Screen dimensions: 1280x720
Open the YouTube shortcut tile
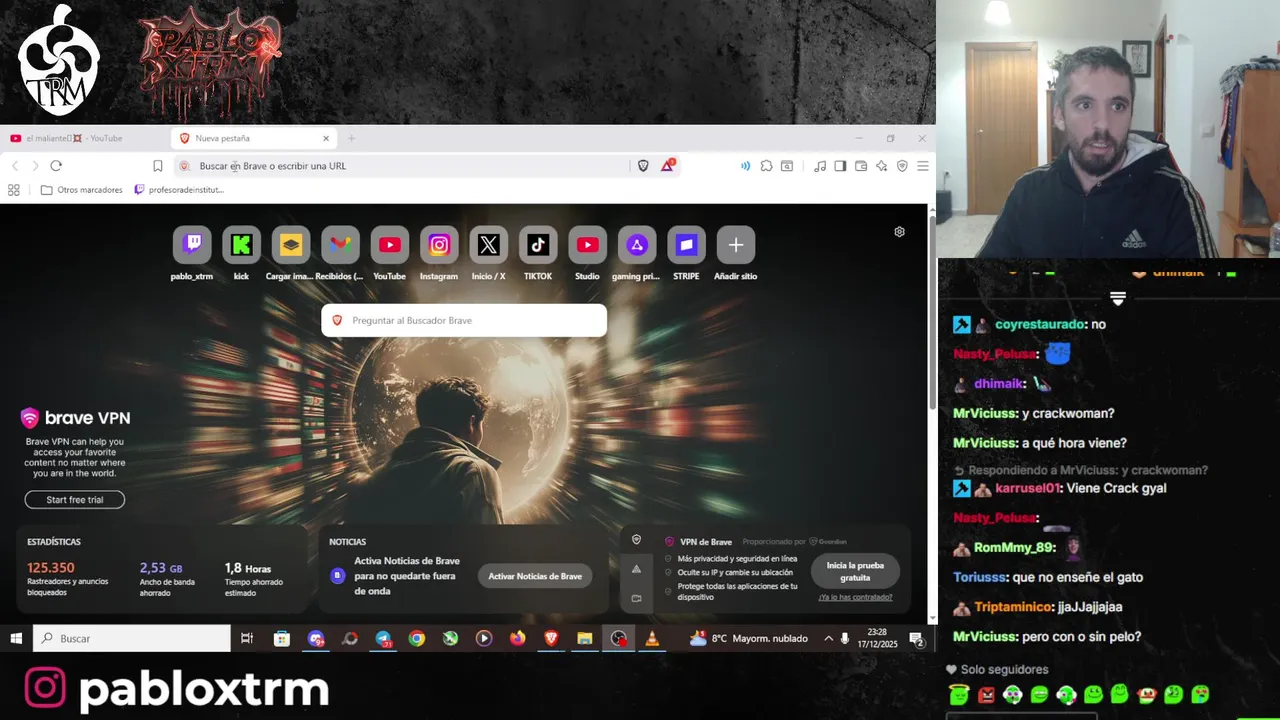coord(389,245)
